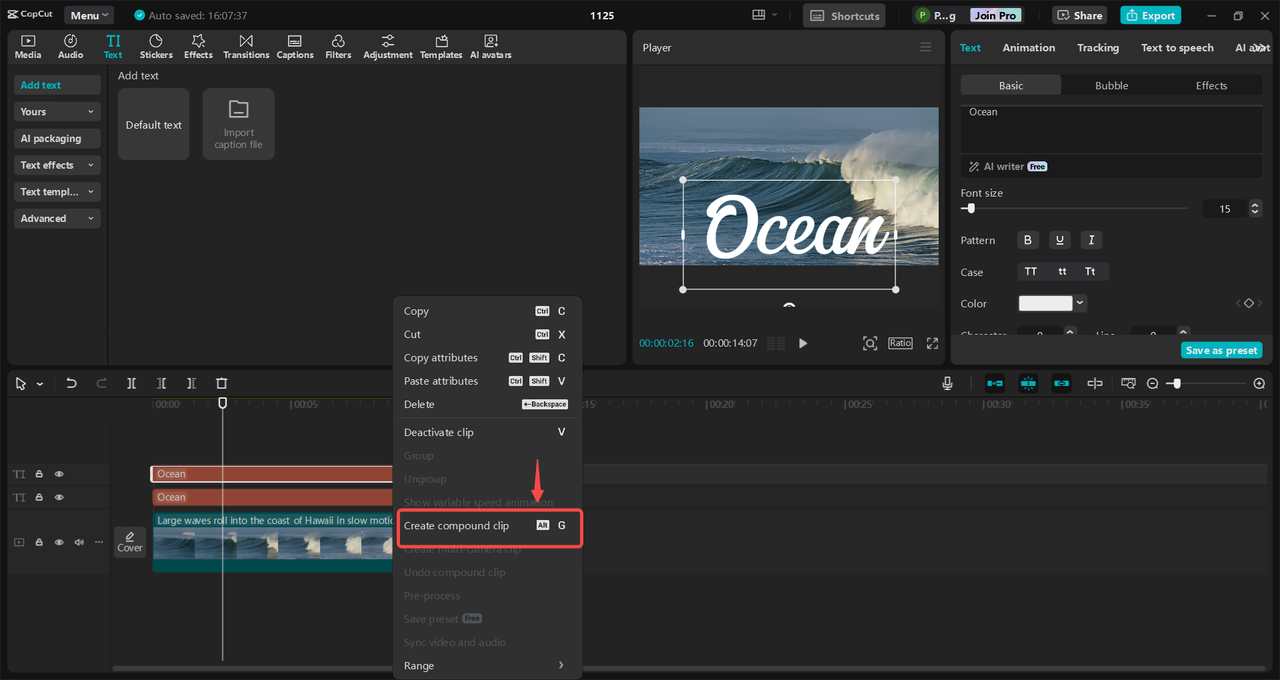Switch to the Animation tab

1028,48
